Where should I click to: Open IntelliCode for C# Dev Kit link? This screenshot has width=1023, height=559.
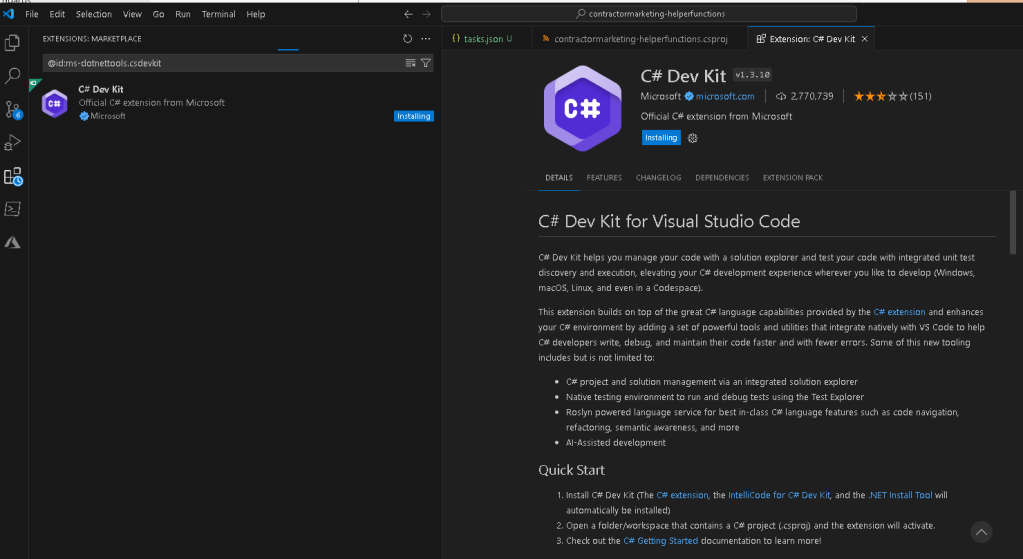coord(779,495)
